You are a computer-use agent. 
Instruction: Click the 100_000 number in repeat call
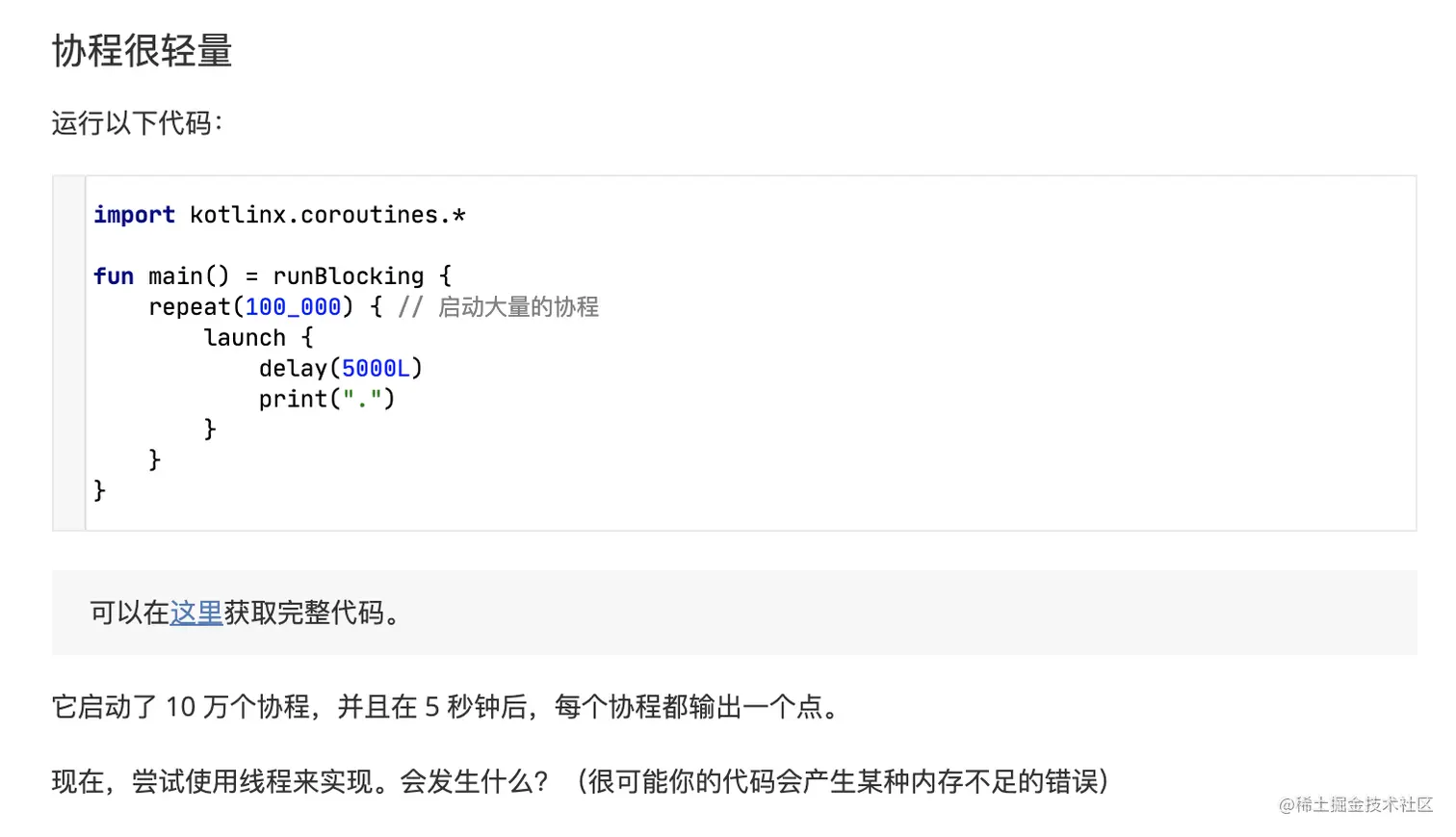pyautogui.click(x=294, y=307)
